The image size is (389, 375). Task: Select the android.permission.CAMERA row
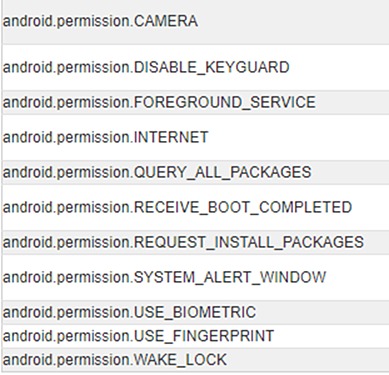pyautogui.click(x=195, y=22)
